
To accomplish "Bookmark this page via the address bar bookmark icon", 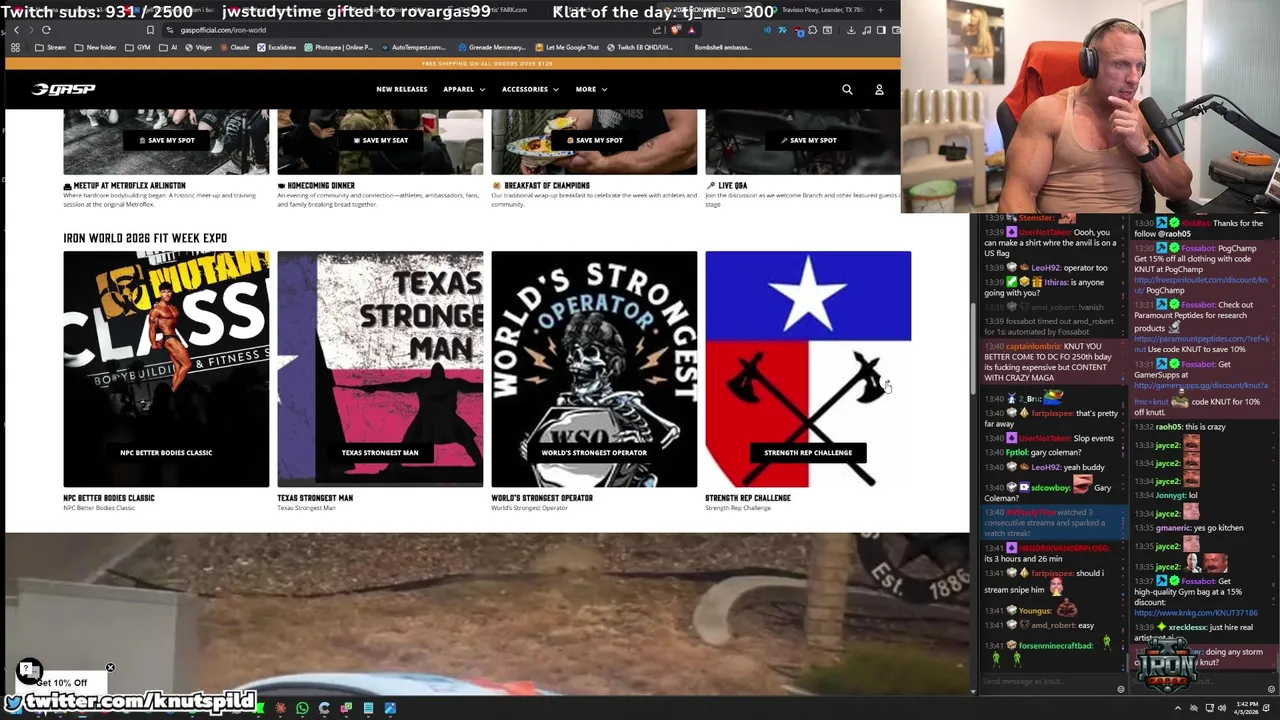I will tap(150, 30).
